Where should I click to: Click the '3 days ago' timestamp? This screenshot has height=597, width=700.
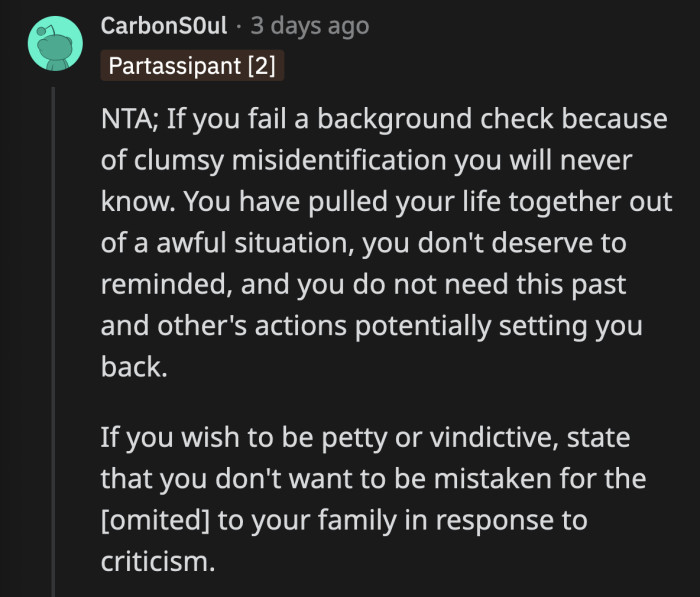coord(309,25)
